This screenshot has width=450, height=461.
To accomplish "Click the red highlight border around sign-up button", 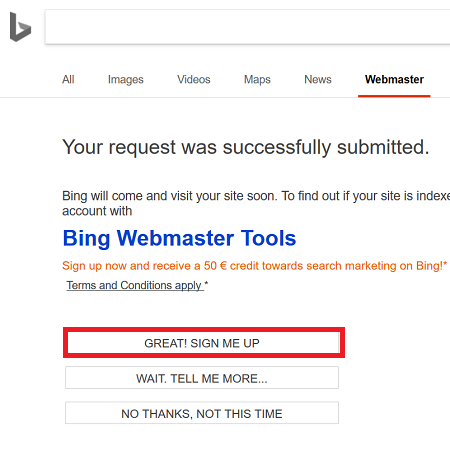I will (204, 330).
